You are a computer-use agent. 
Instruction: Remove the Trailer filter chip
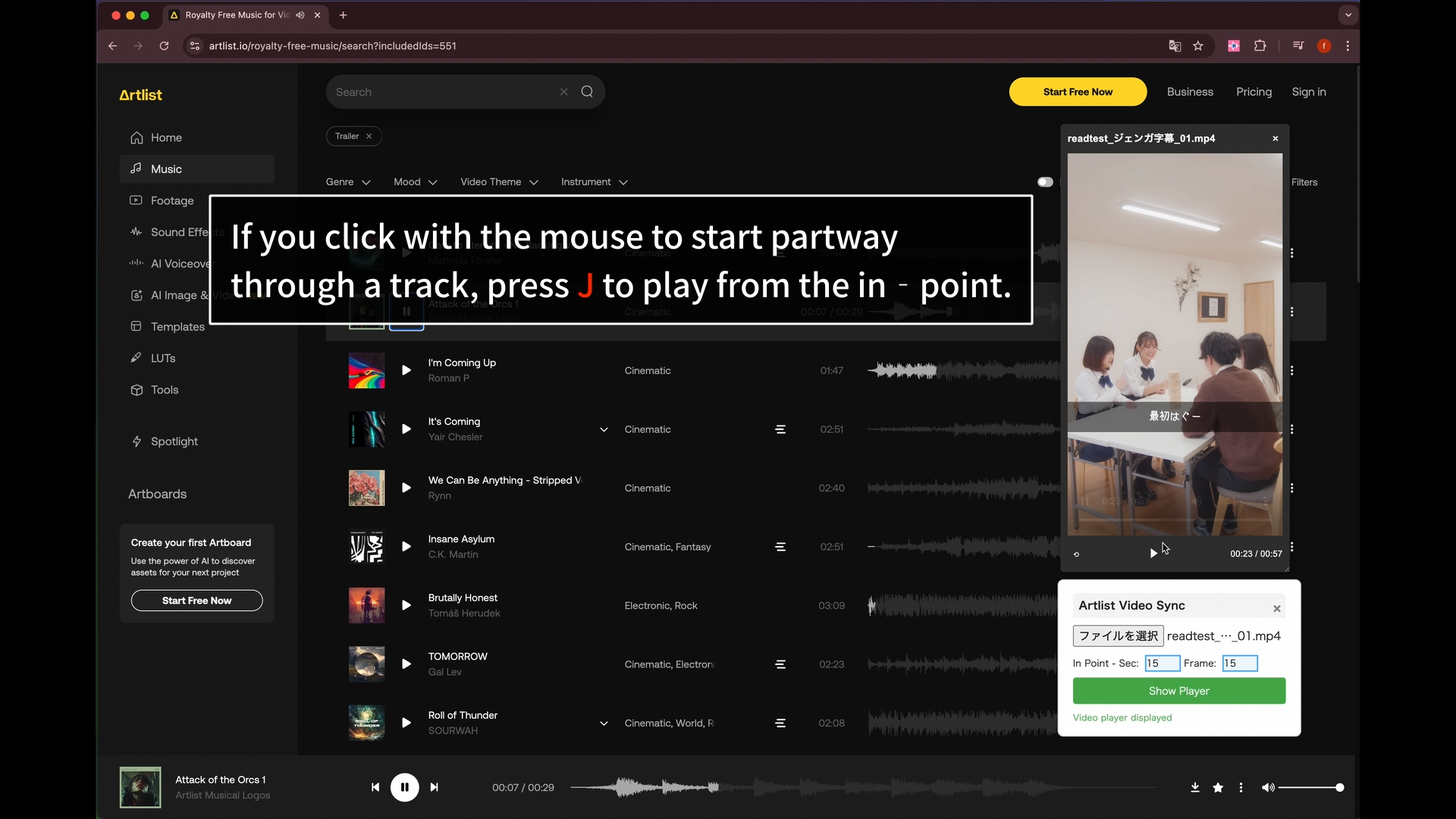pos(369,136)
